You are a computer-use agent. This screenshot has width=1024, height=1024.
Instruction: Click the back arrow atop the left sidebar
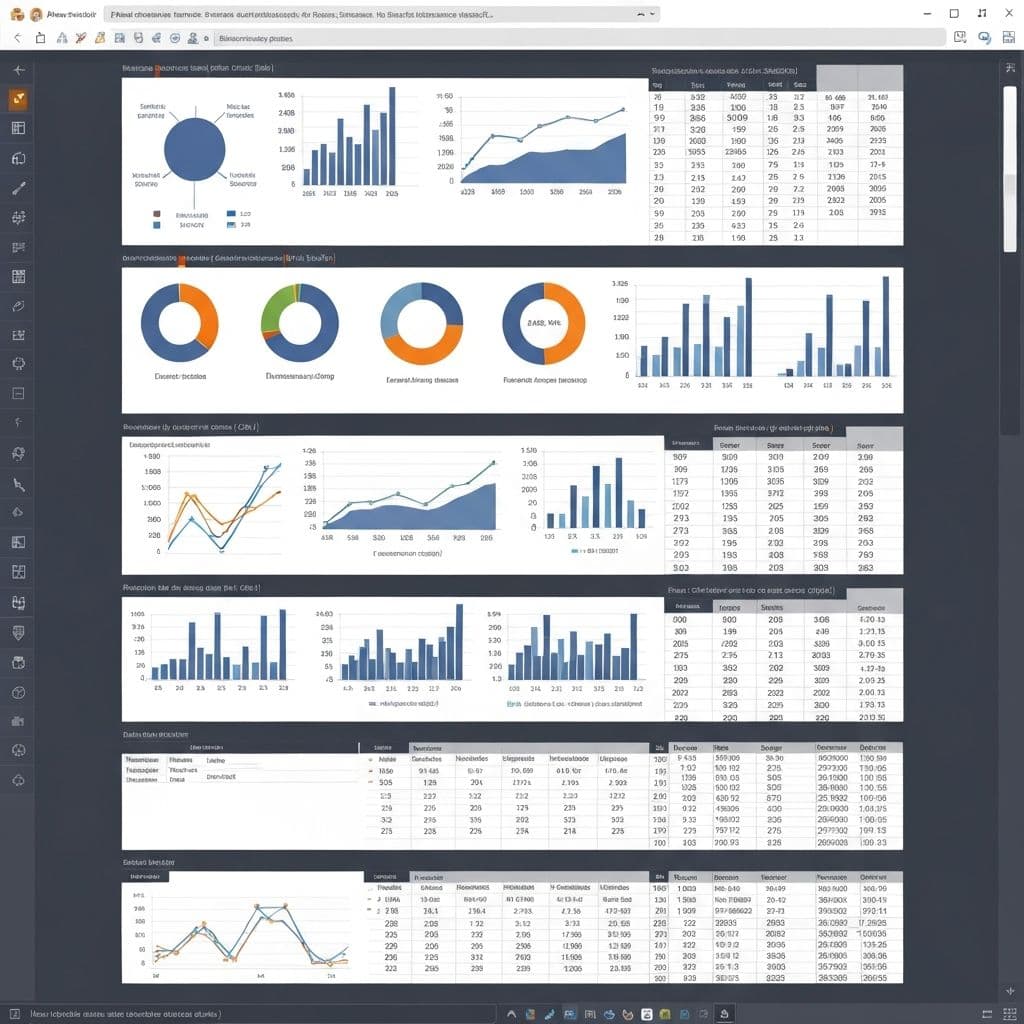(18, 70)
